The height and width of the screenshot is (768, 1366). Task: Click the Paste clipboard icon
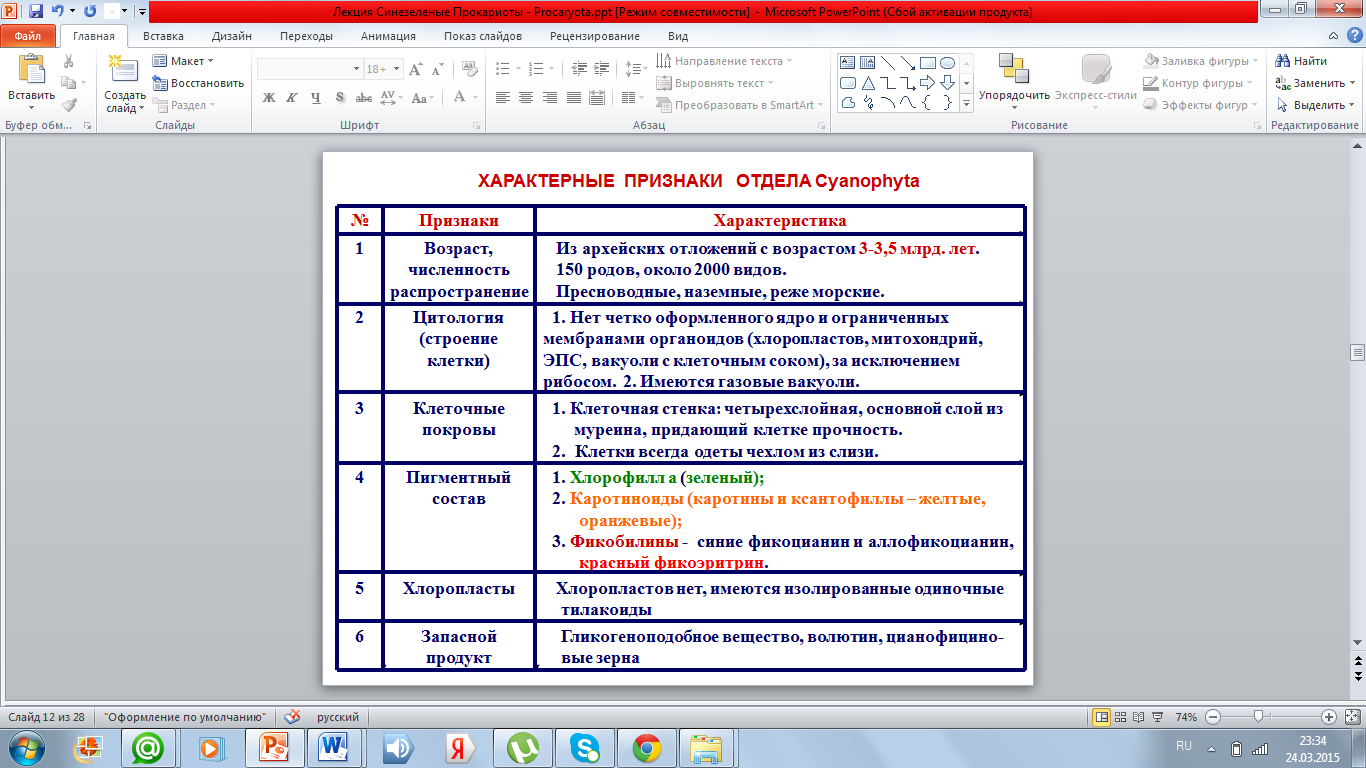click(31, 69)
